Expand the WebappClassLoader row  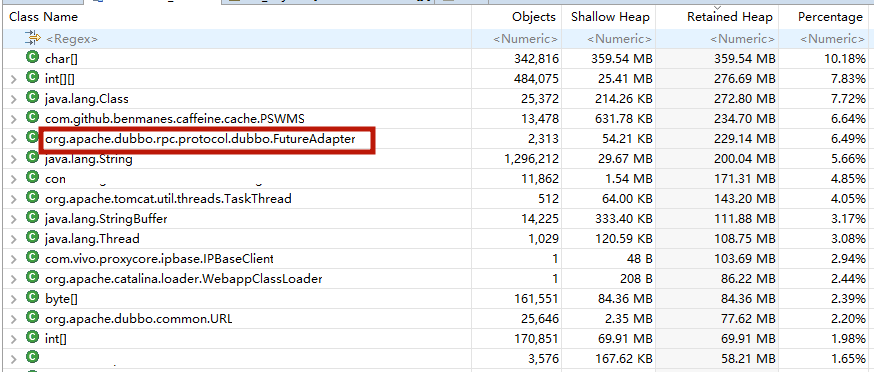[x=14, y=279]
